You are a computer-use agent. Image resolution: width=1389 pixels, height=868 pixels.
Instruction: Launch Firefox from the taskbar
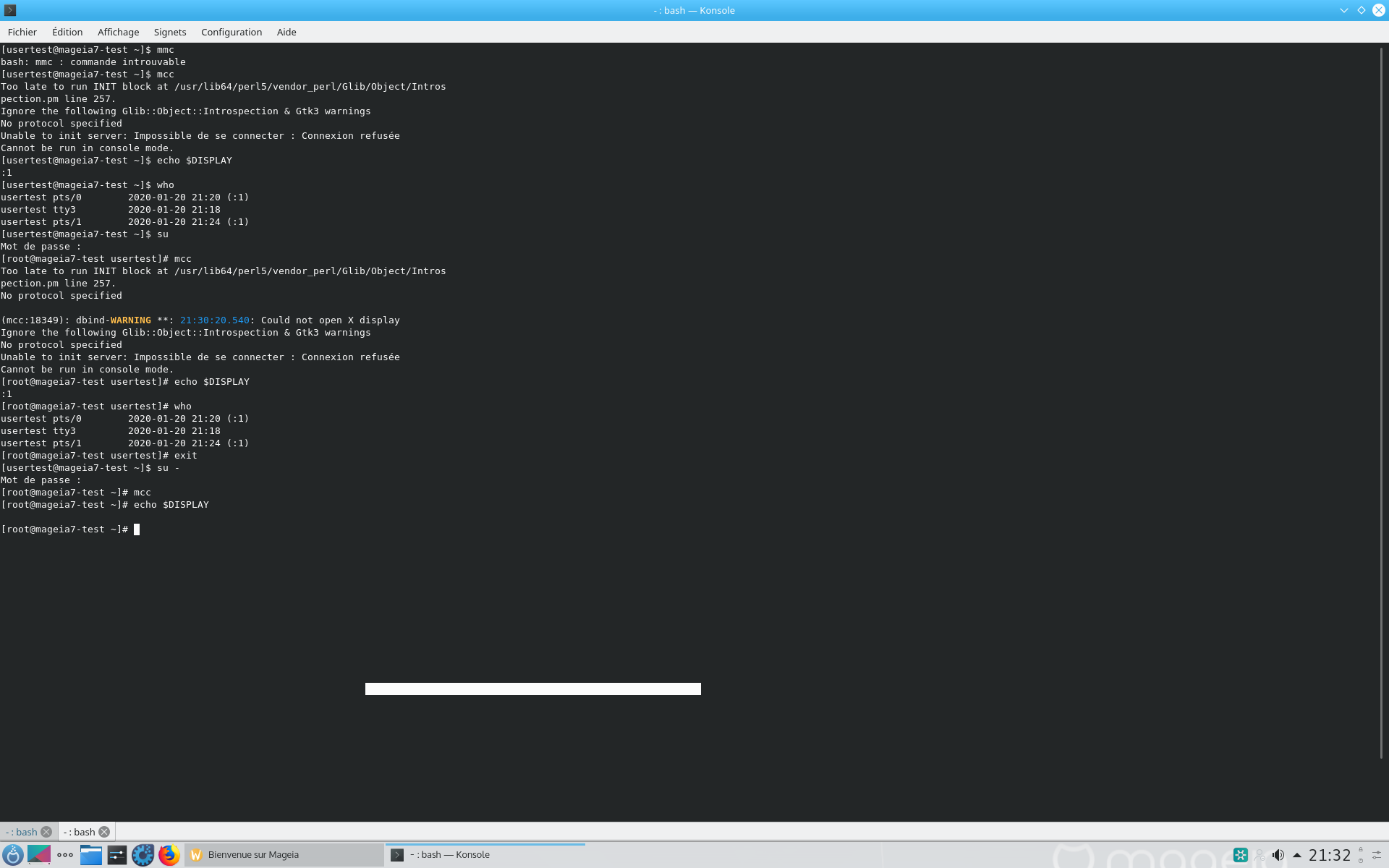point(169,855)
